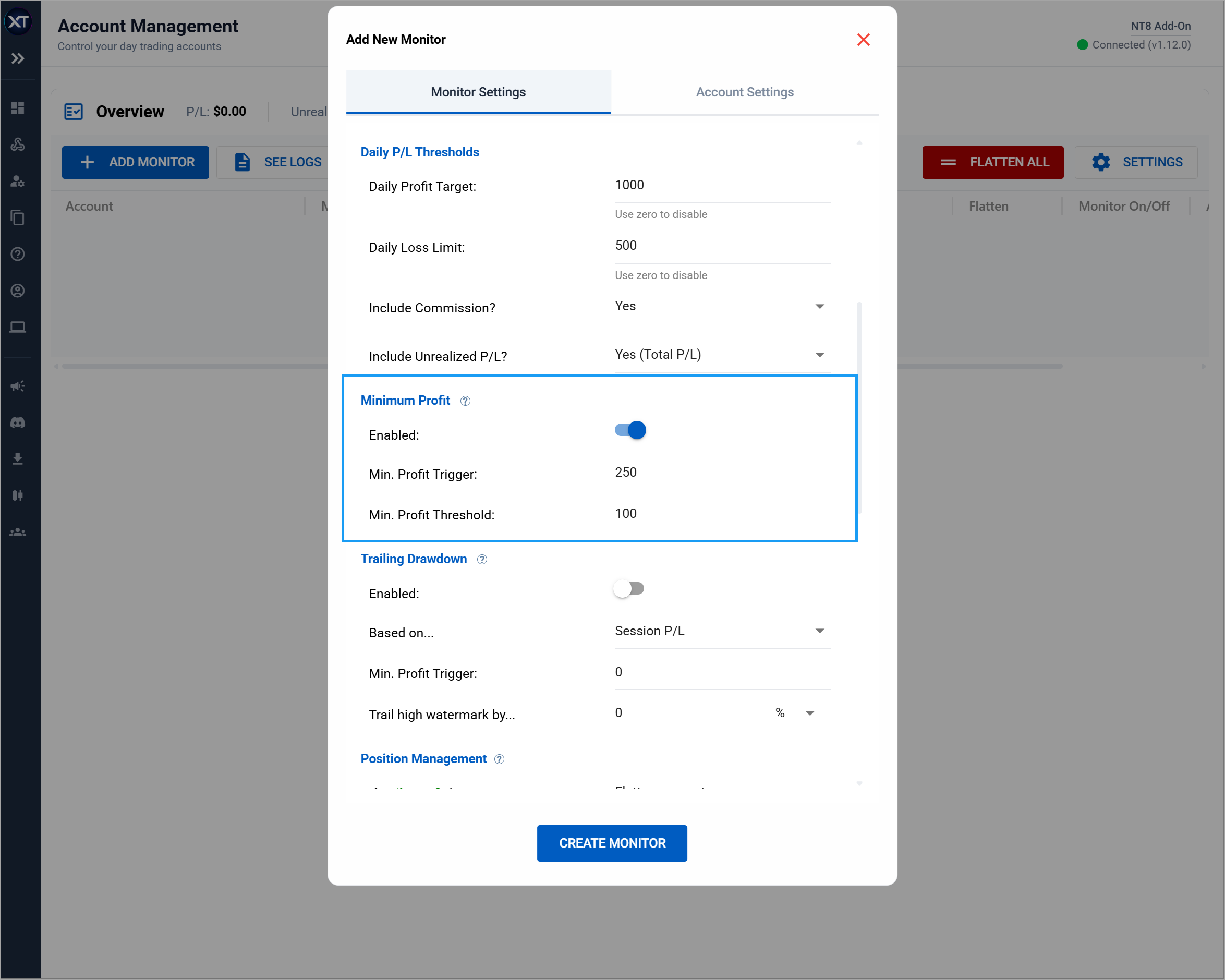The image size is (1225, 980).
Task: Disable the Minimum Profit Enabled toggle
Action: (629, 430)
